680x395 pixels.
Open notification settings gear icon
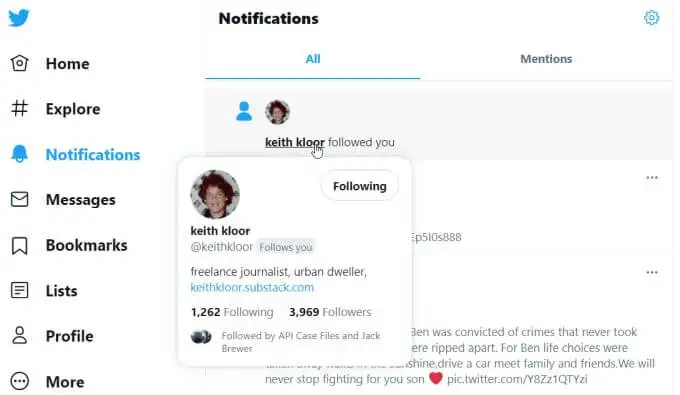coord(651,18)
